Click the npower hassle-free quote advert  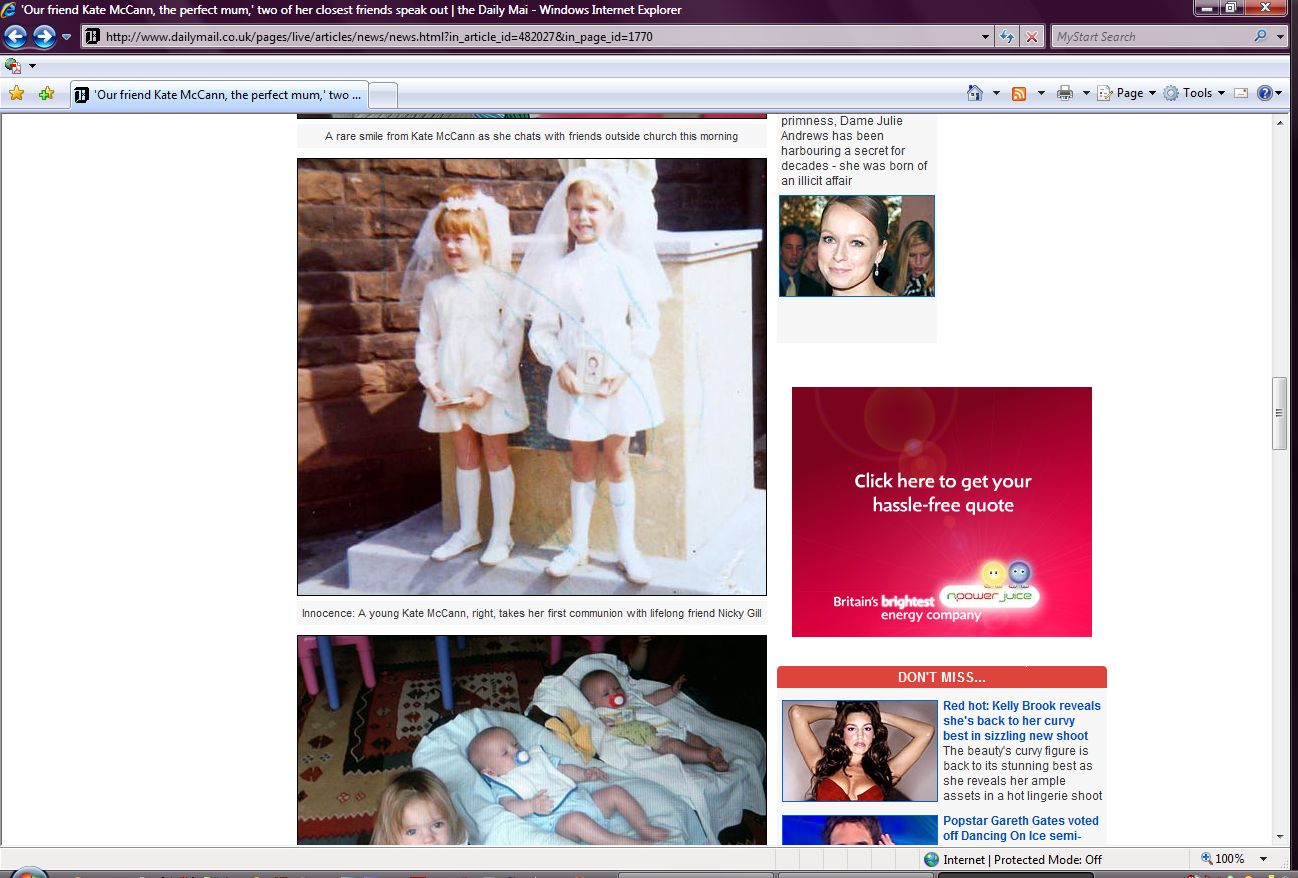click(941, 512)
